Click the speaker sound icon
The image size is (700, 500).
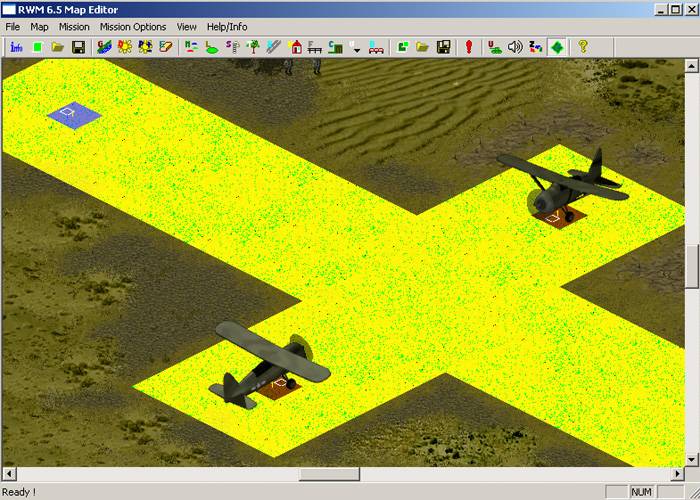515,46
